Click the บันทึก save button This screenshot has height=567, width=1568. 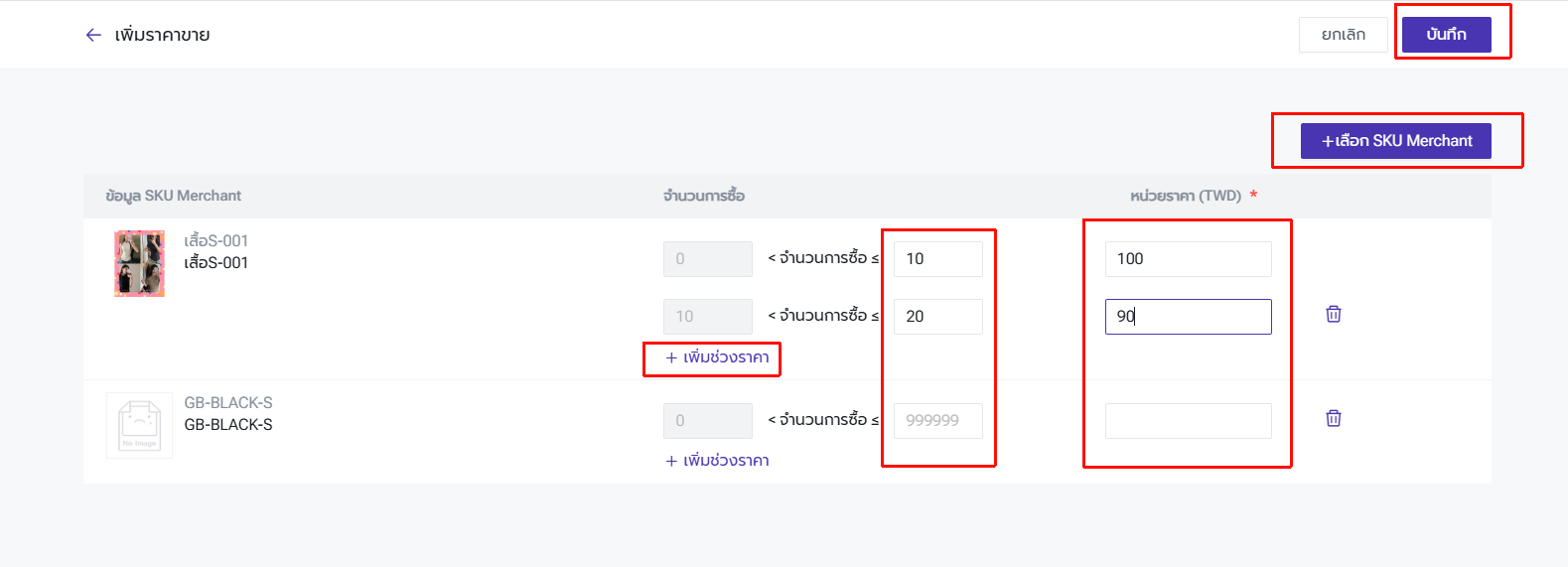point(1446,35)
